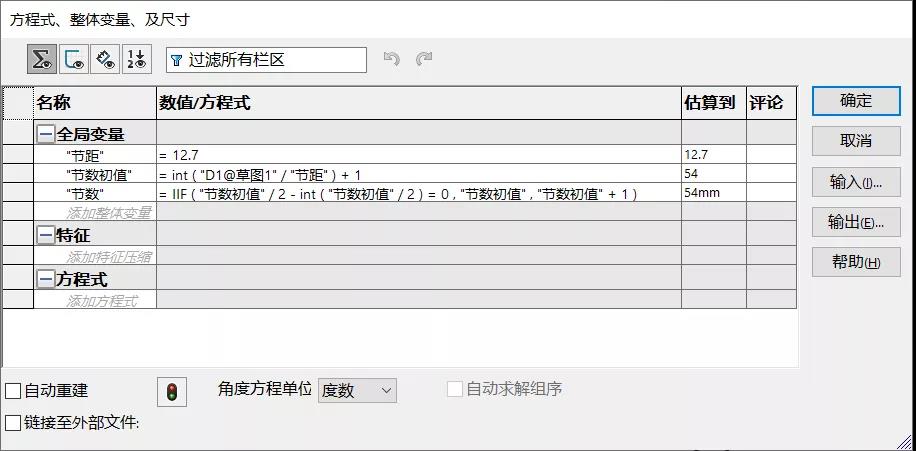Viewport: 916px width, 451px height.
Task: Click the 54 evaluated value cell
Action: 714,174
